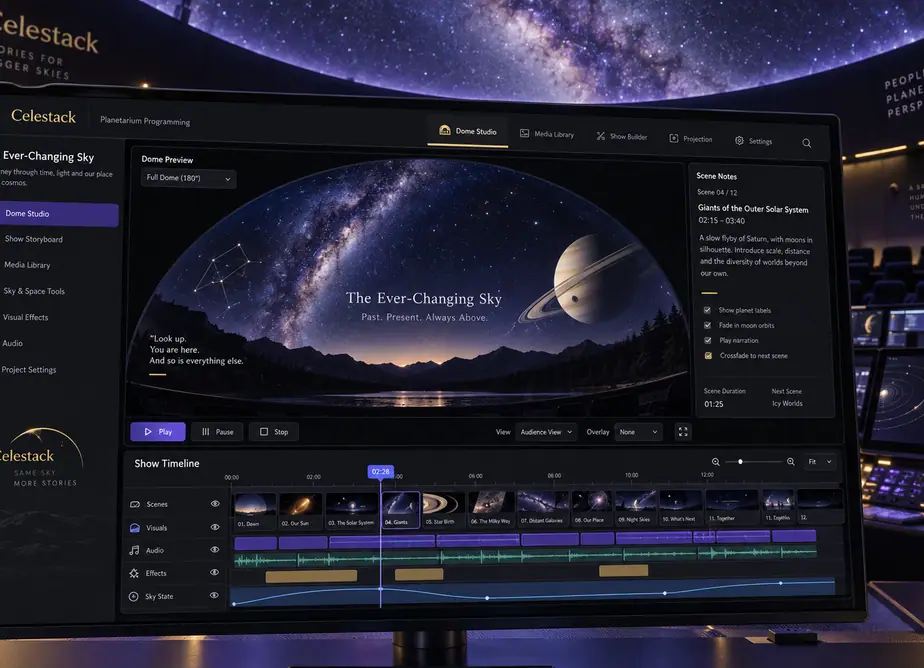Hide the Visuals track with its eye icon
Viewport: 924px width, 668px height.
(215, 527)
